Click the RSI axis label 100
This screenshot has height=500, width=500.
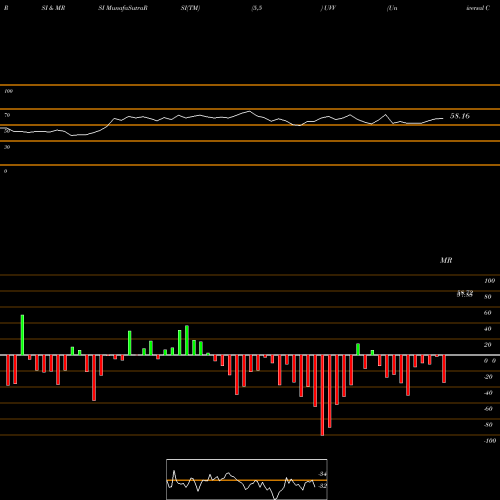[x=8, y=91]
